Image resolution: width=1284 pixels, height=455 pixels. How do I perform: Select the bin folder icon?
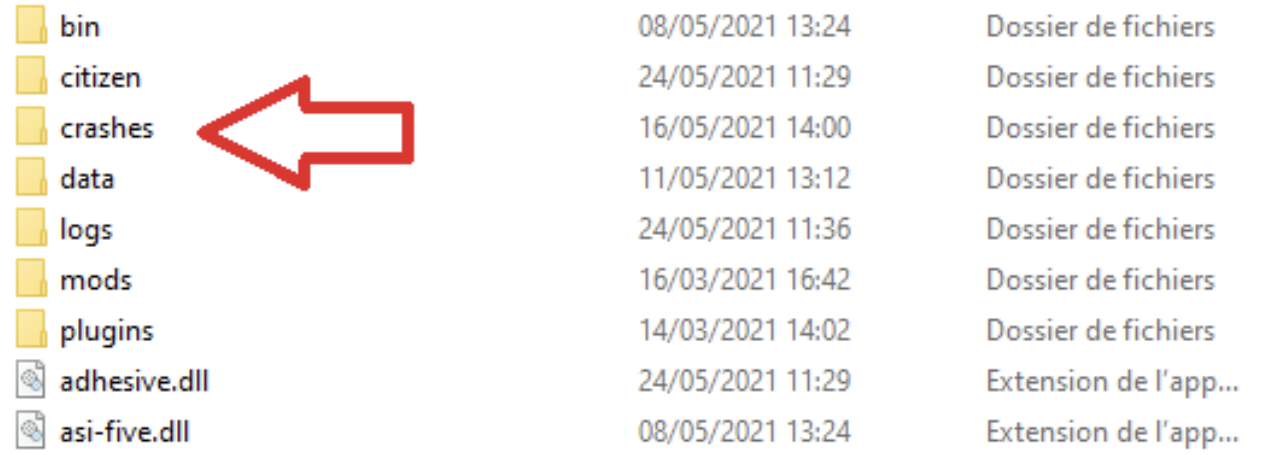coord(32,26)
